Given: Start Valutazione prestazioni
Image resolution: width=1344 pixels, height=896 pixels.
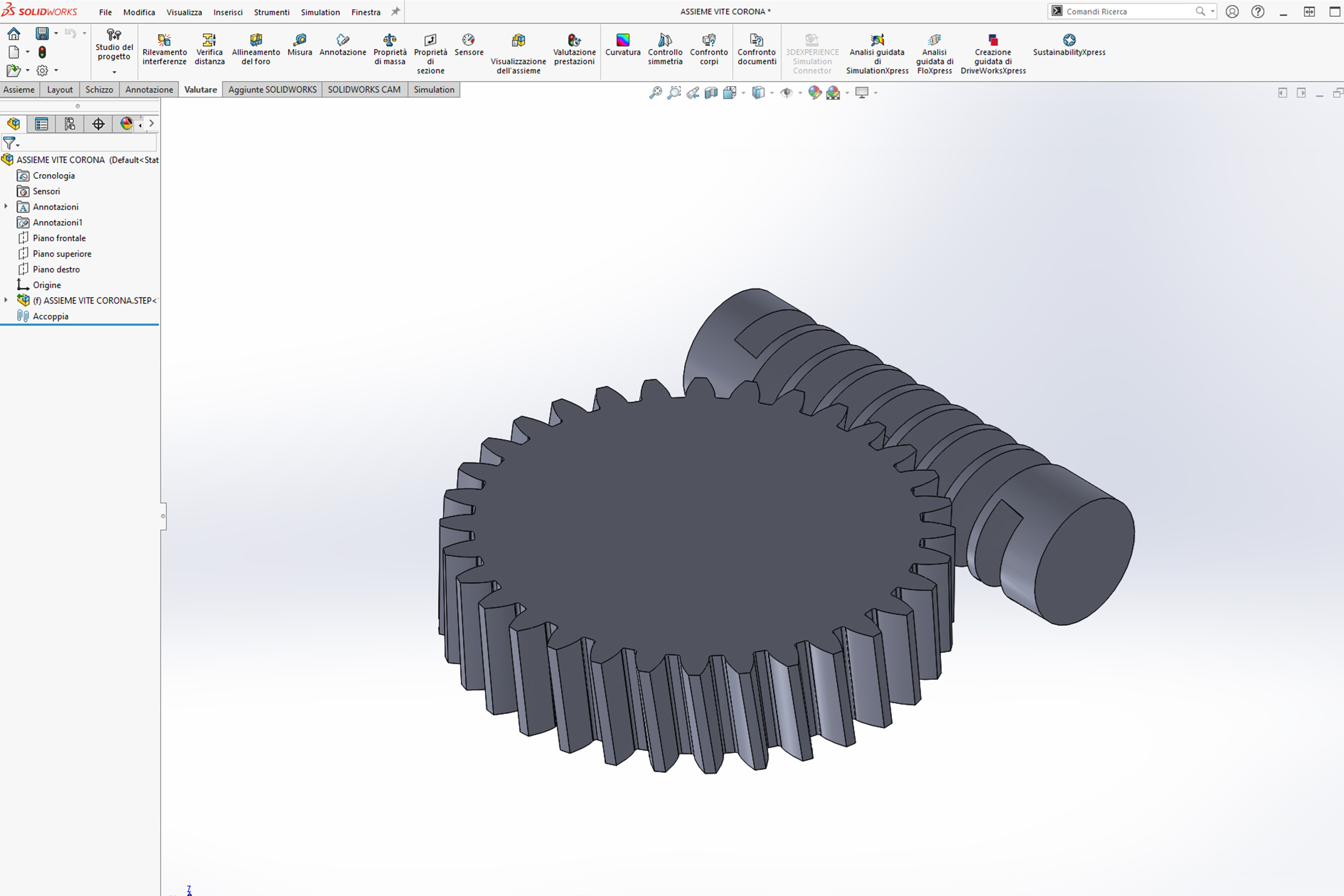Looking at the screenshot, I should click(x=574, y=49).
